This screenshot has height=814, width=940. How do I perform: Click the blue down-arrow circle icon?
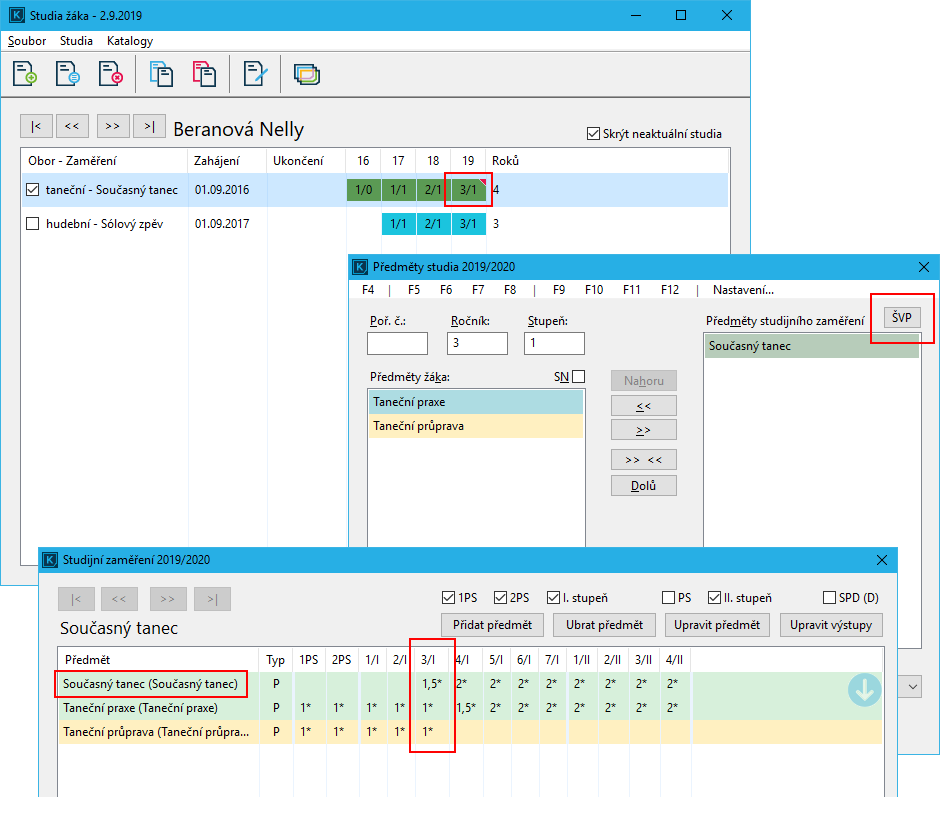pyautogui.click(x=864, y=691)
